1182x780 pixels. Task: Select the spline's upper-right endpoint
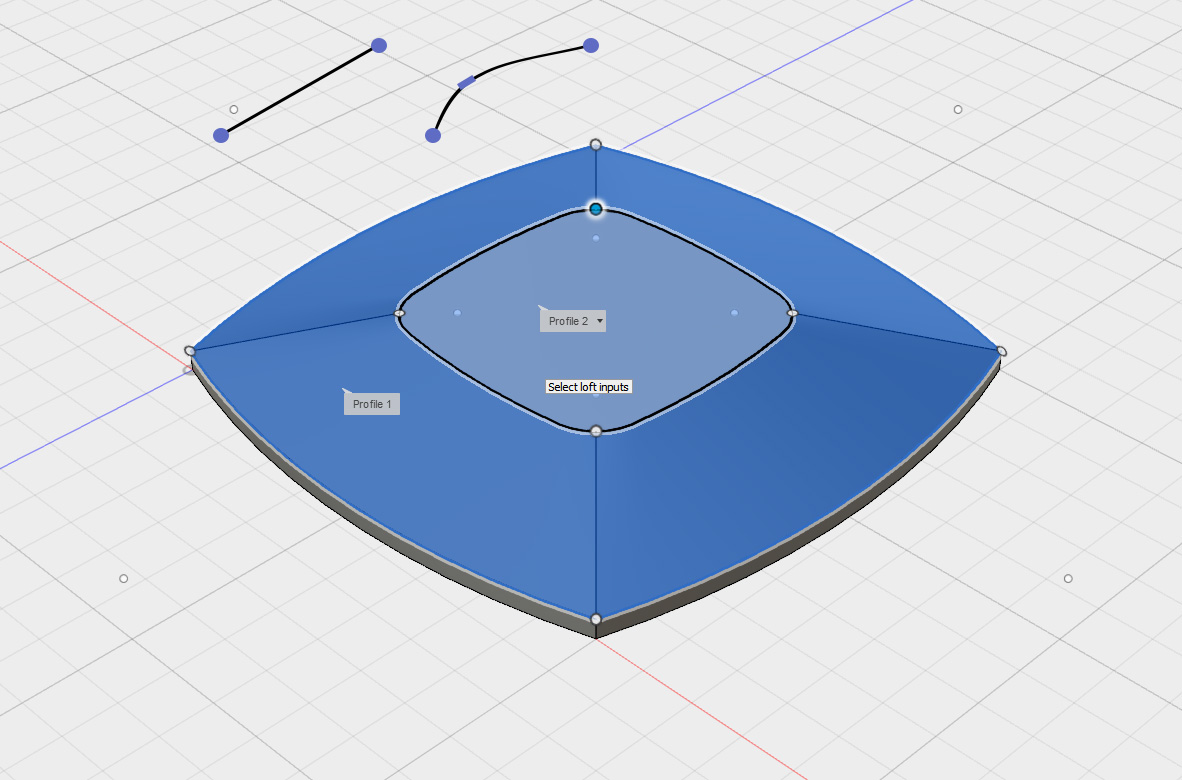(x=591, y=44)
